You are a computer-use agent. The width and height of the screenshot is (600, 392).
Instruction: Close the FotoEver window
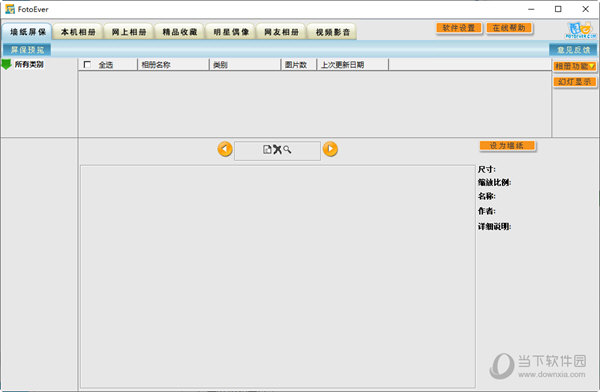click(x=585, y=9)
